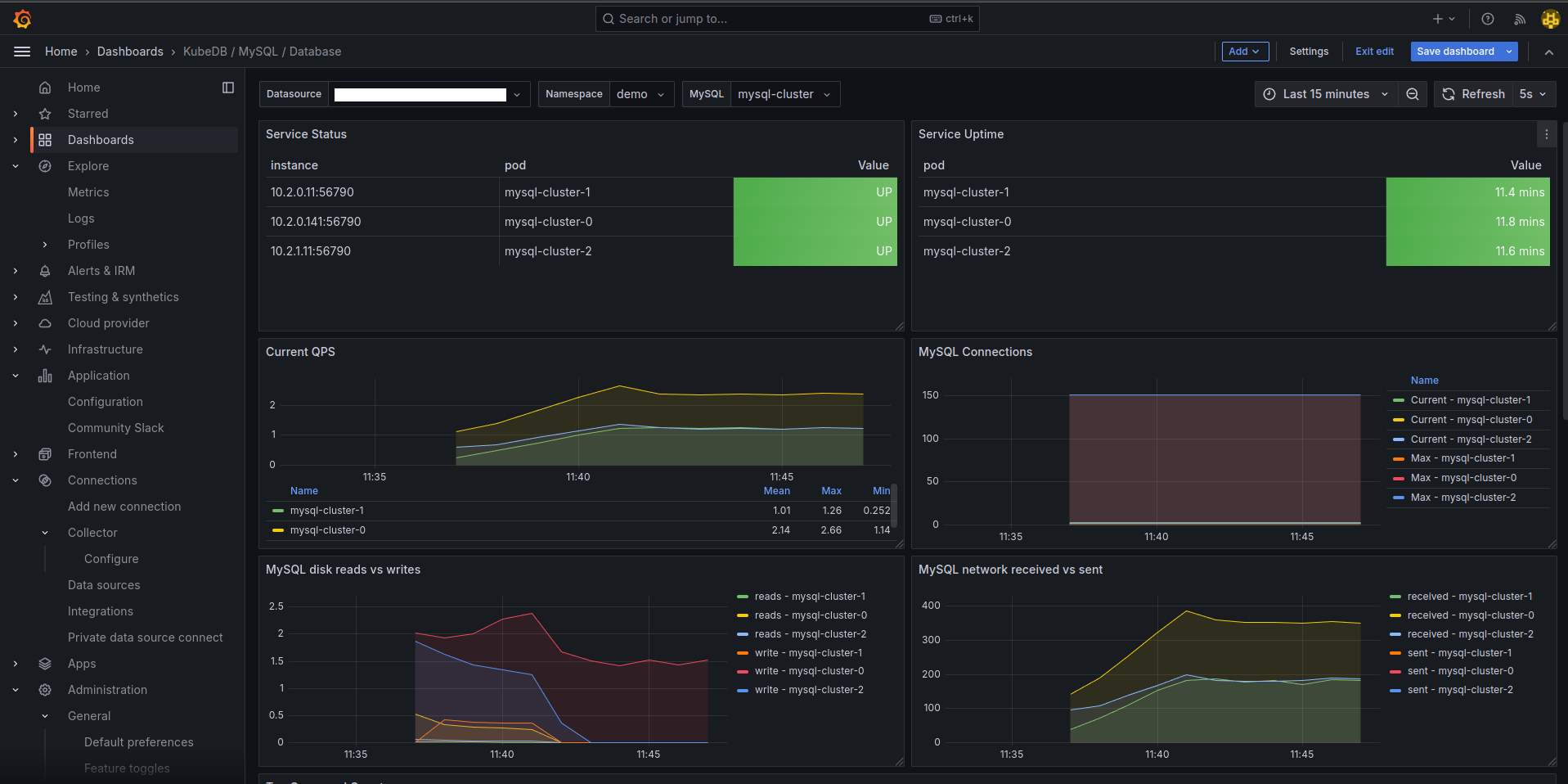Open the main navigation hamburger menu

click(22, 51)
